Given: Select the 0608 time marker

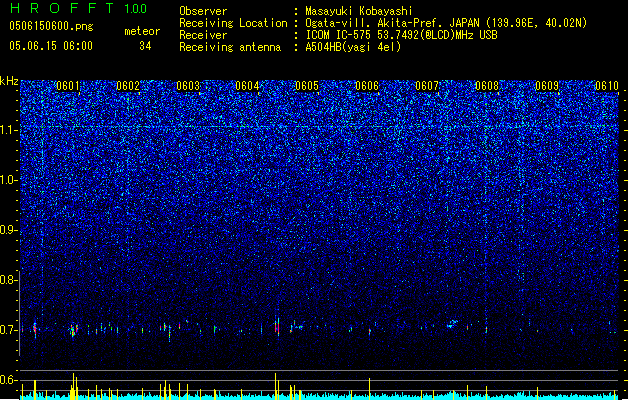Looking at the screenshot, I should click(x=487, y=86).
